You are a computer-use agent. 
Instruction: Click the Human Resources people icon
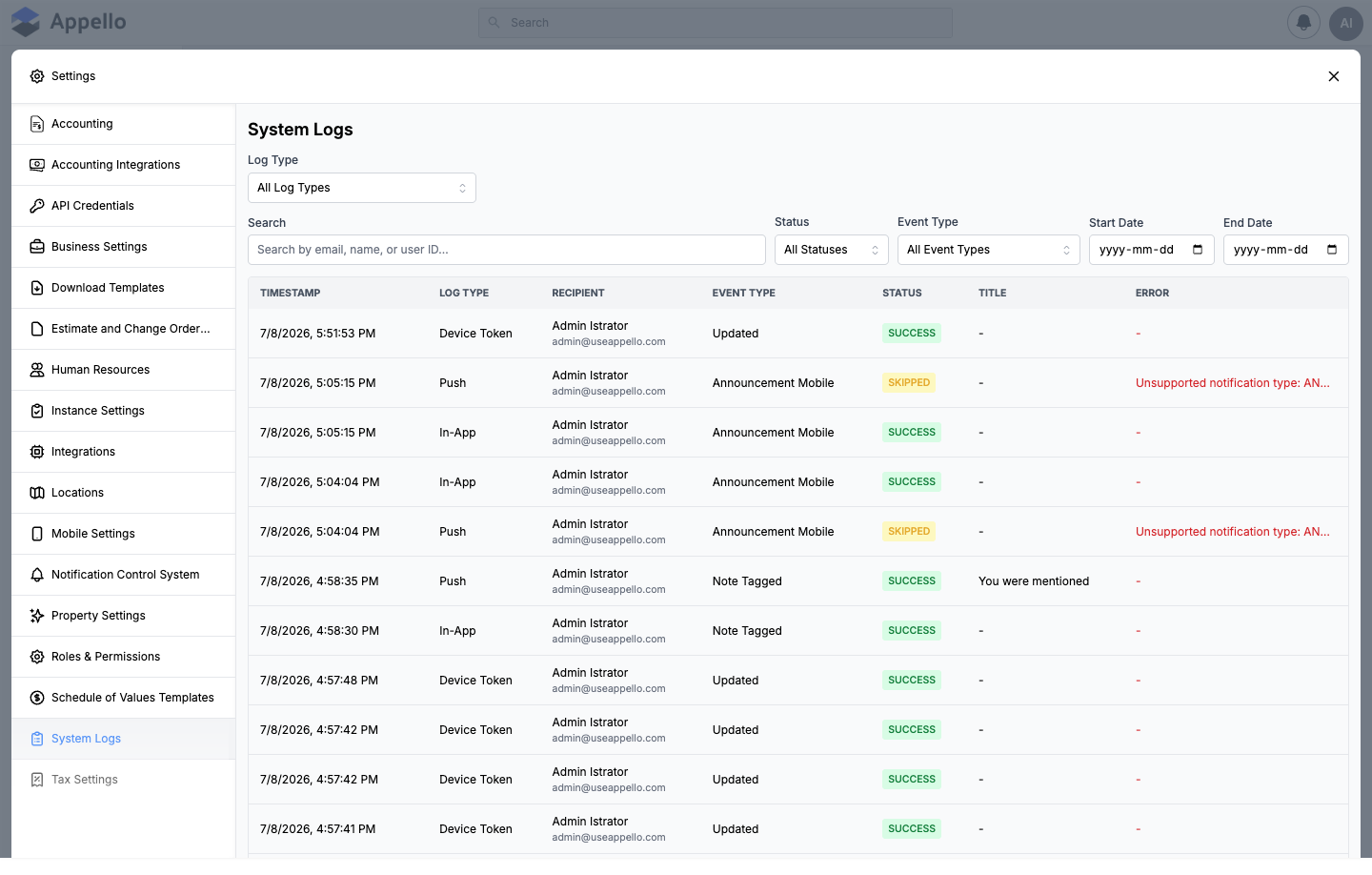(x=37, y=370)
